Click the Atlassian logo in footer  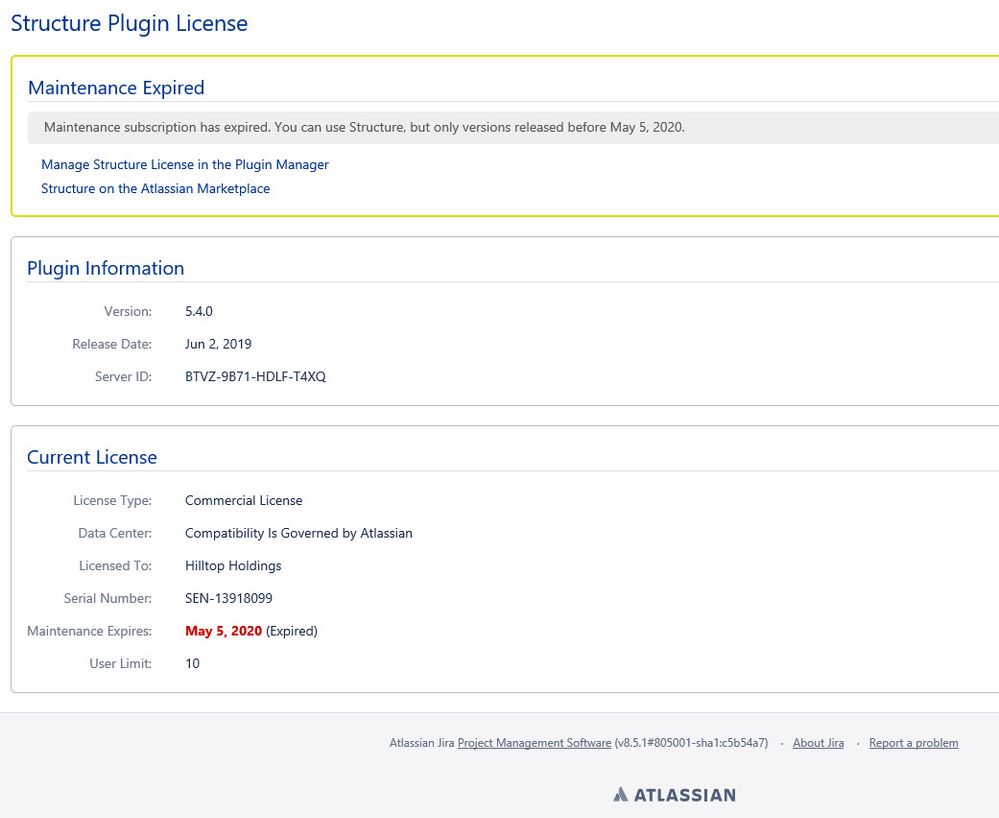[x=674, y=794]
